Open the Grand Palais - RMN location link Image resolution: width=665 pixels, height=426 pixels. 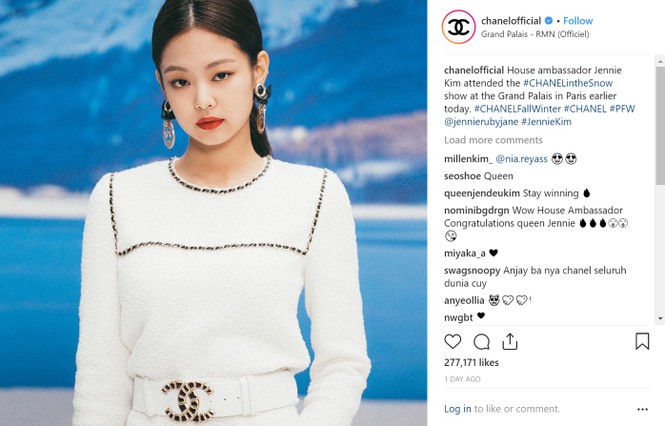tap(535, 34)
